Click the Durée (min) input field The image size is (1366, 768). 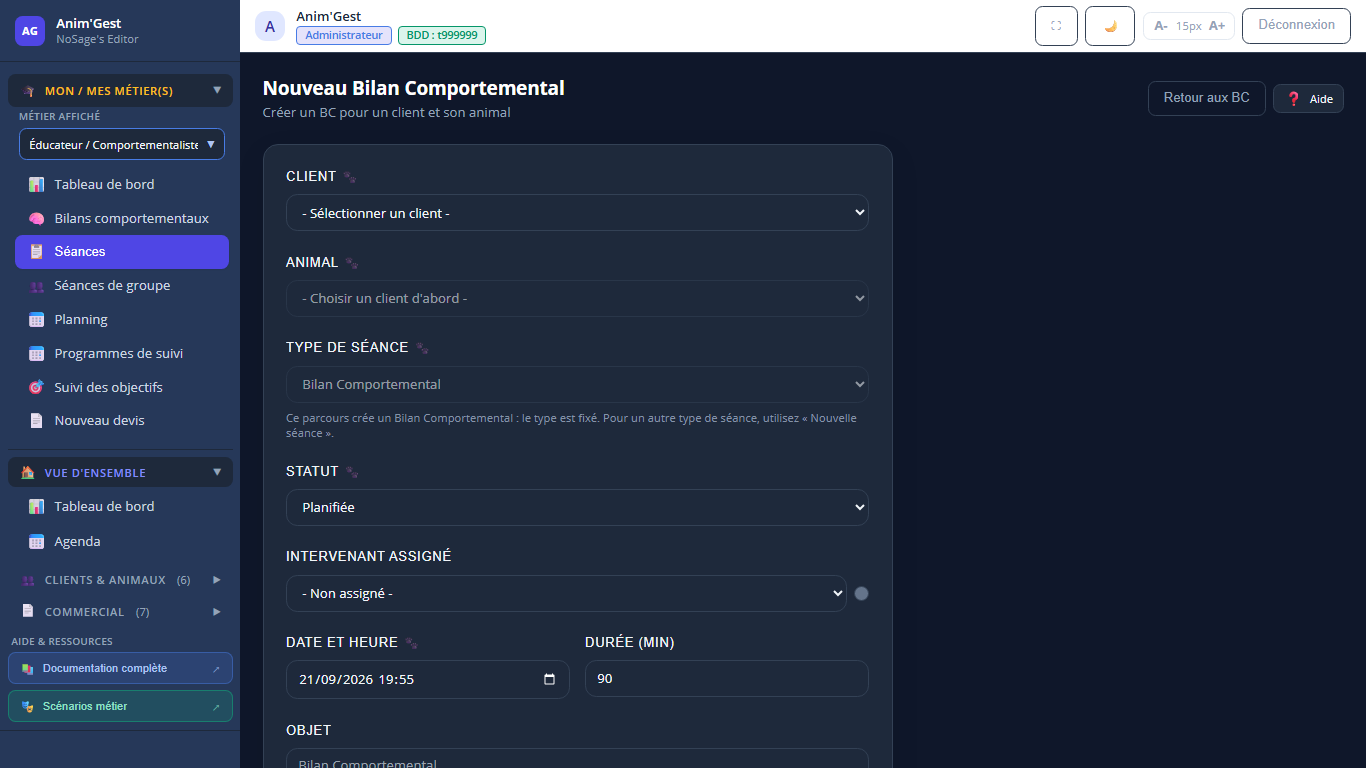click(727, 679)
